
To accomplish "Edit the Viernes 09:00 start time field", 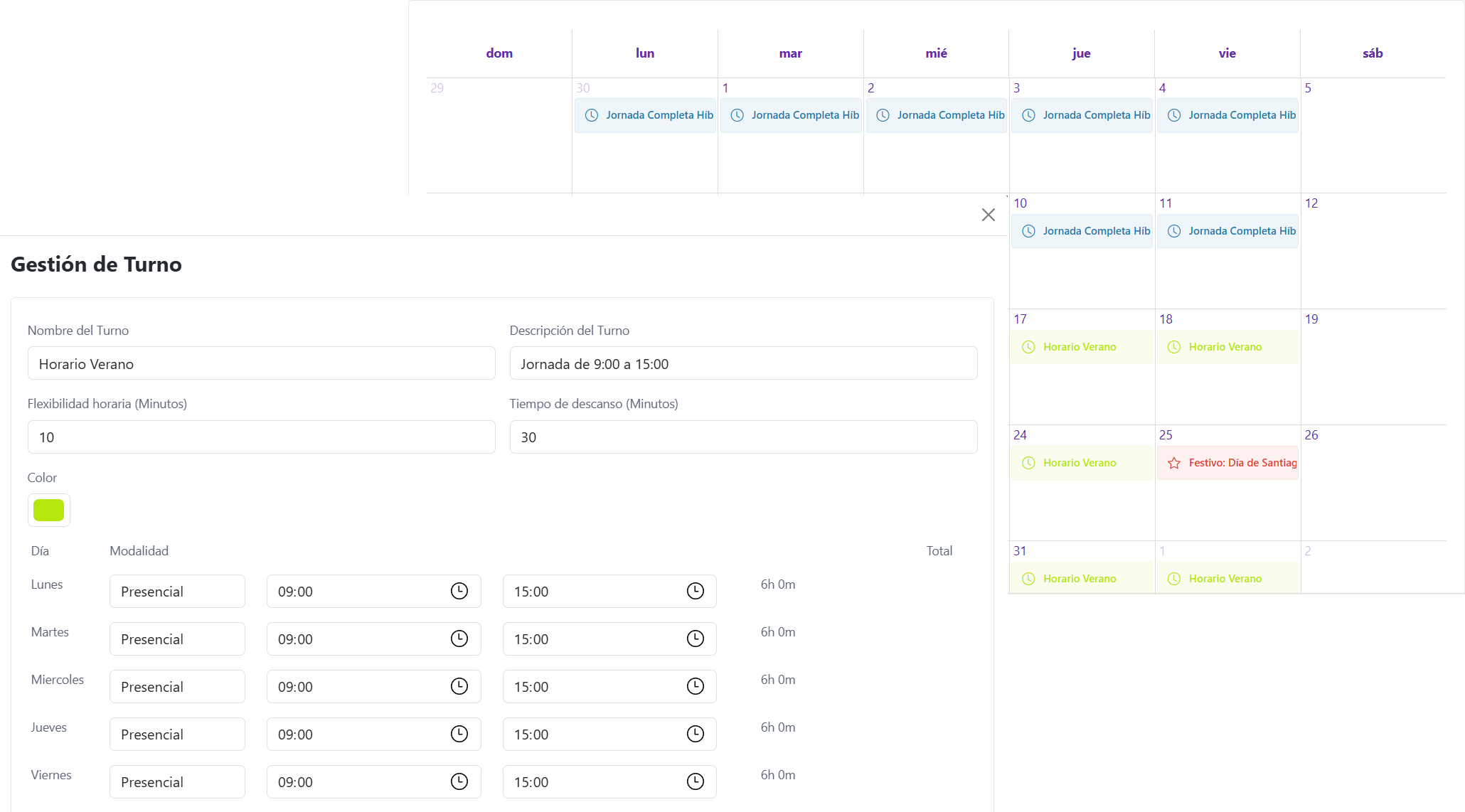I will click(373, 781).
